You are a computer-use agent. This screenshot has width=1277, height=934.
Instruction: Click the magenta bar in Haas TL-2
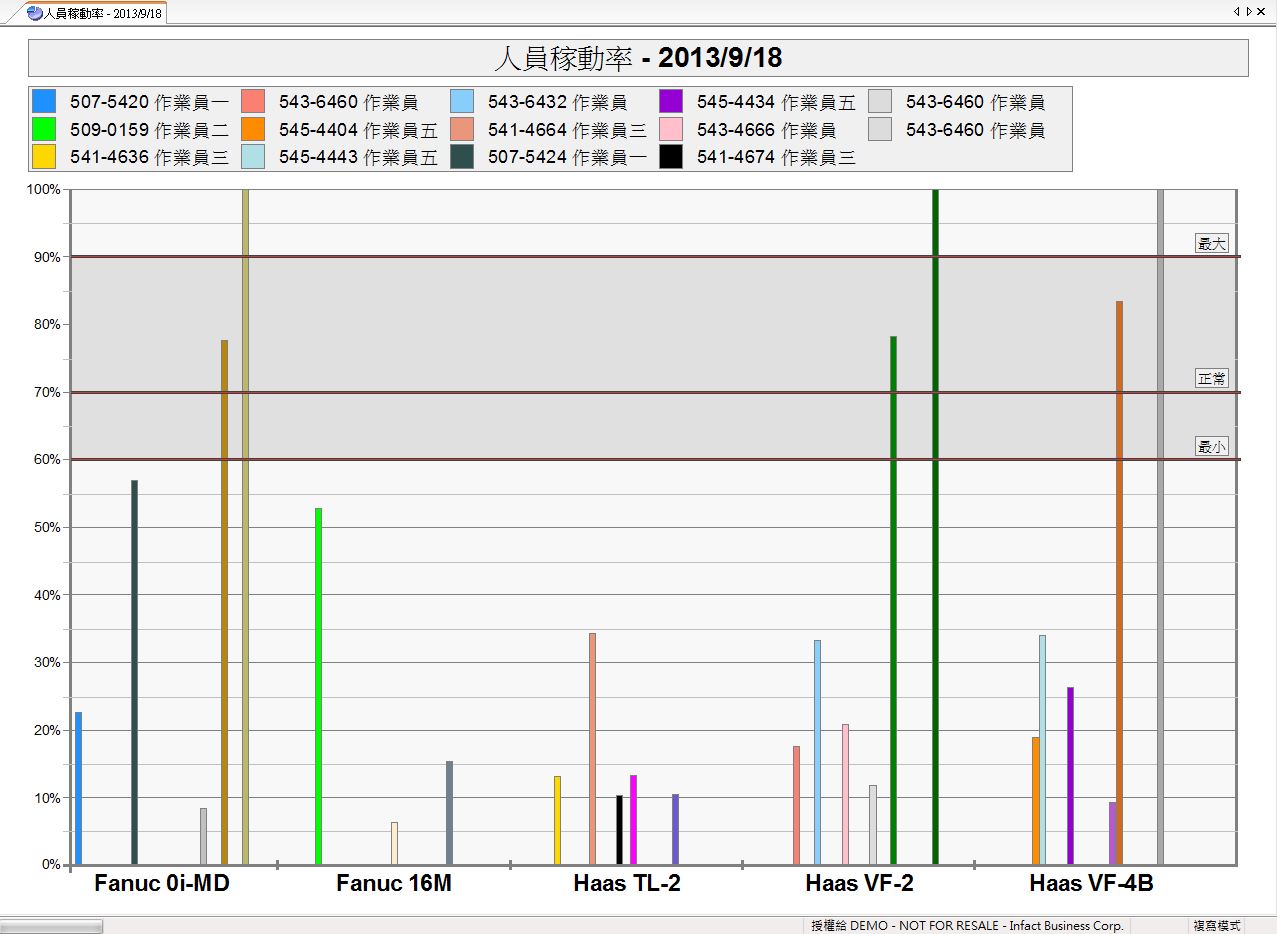click(x=633, y=820)
